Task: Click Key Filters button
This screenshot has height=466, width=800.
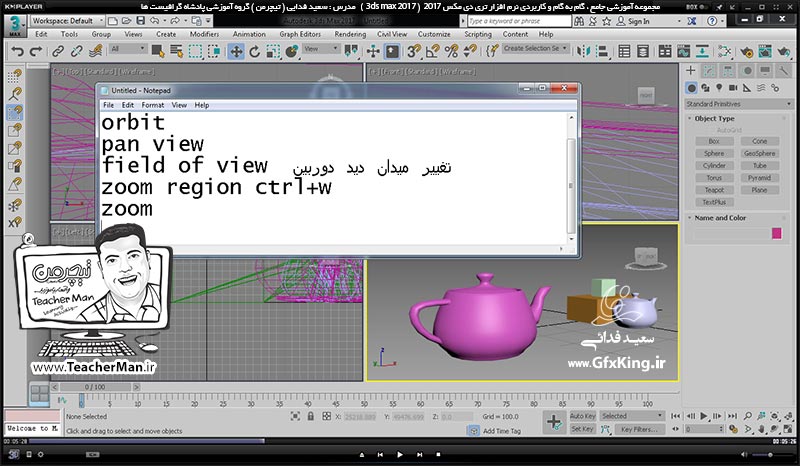Action: click(x=639, y=430)
